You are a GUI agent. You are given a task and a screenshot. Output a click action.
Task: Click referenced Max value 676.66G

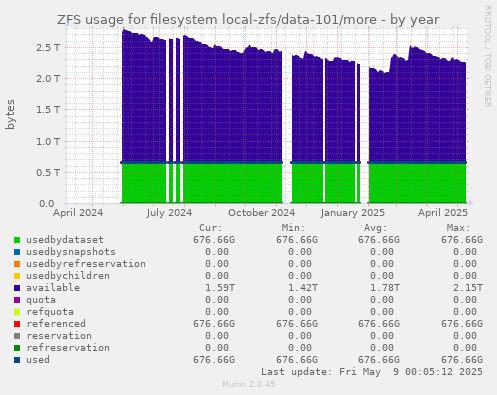(x=462, y=324)
